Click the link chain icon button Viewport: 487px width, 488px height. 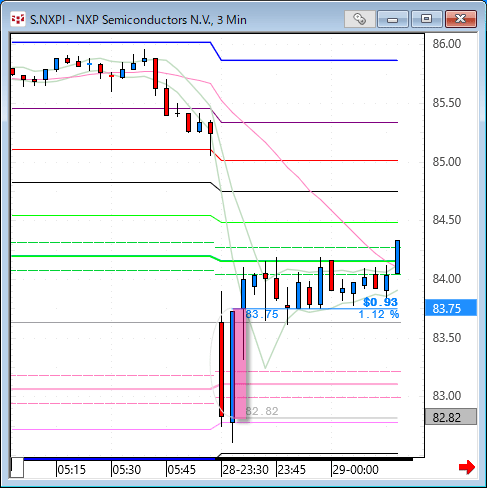[x=360, y=19]
